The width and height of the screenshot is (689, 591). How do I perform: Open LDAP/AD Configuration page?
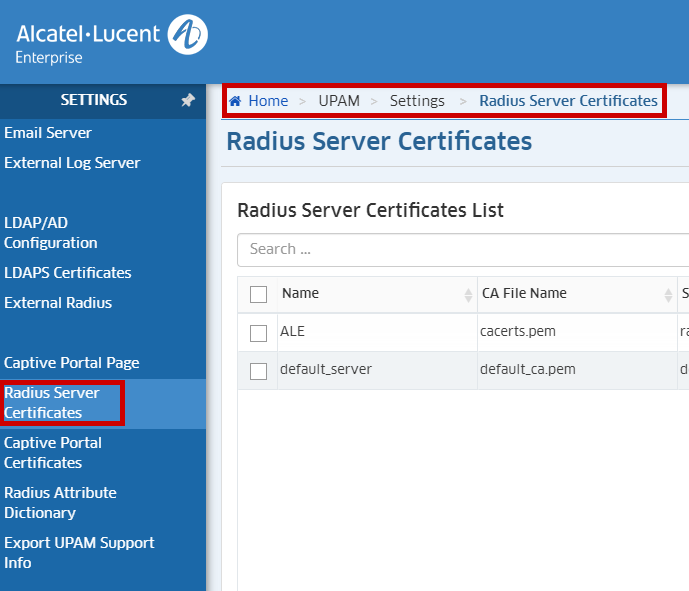pos(51,233)
